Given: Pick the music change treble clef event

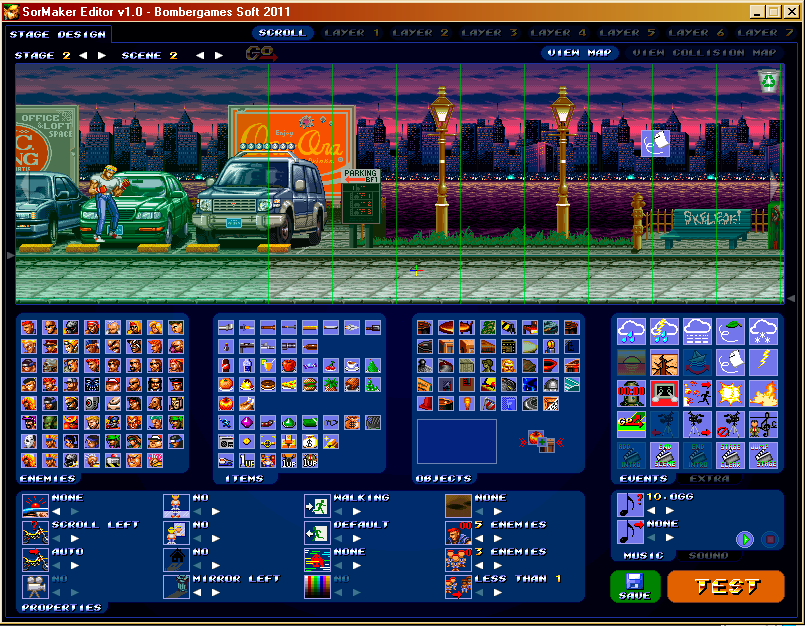Looking at the screenshot, I should 763,424.
